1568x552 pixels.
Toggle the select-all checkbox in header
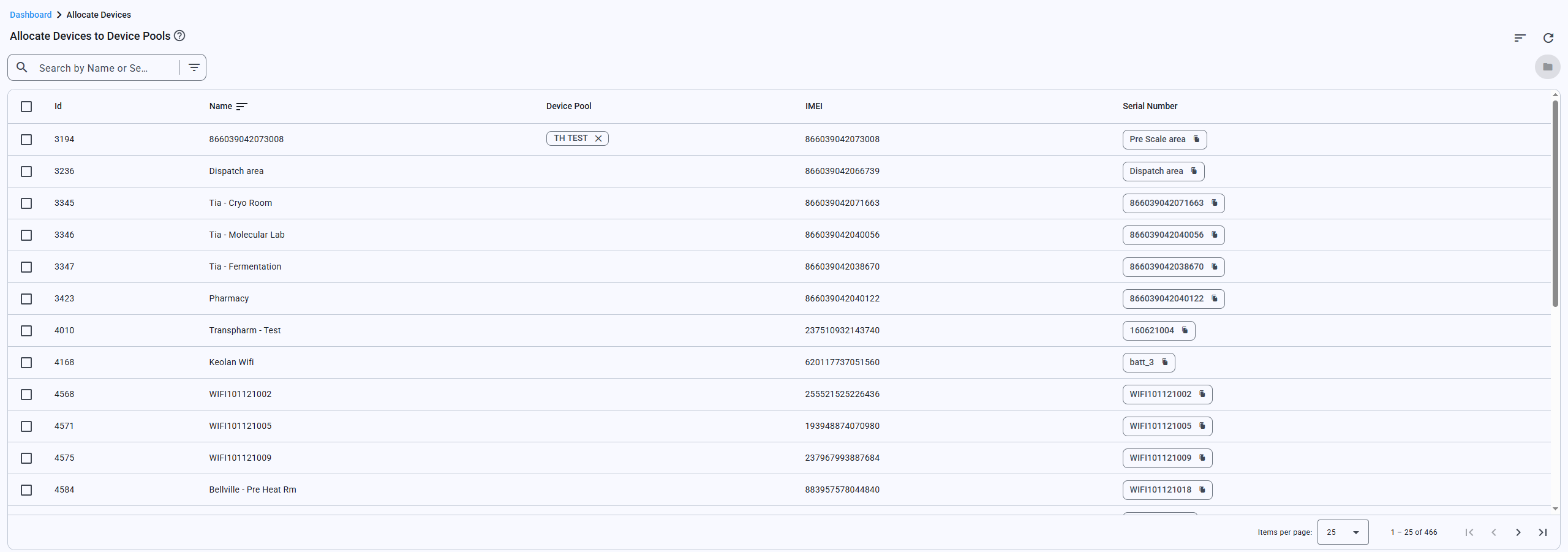[26, 107]
